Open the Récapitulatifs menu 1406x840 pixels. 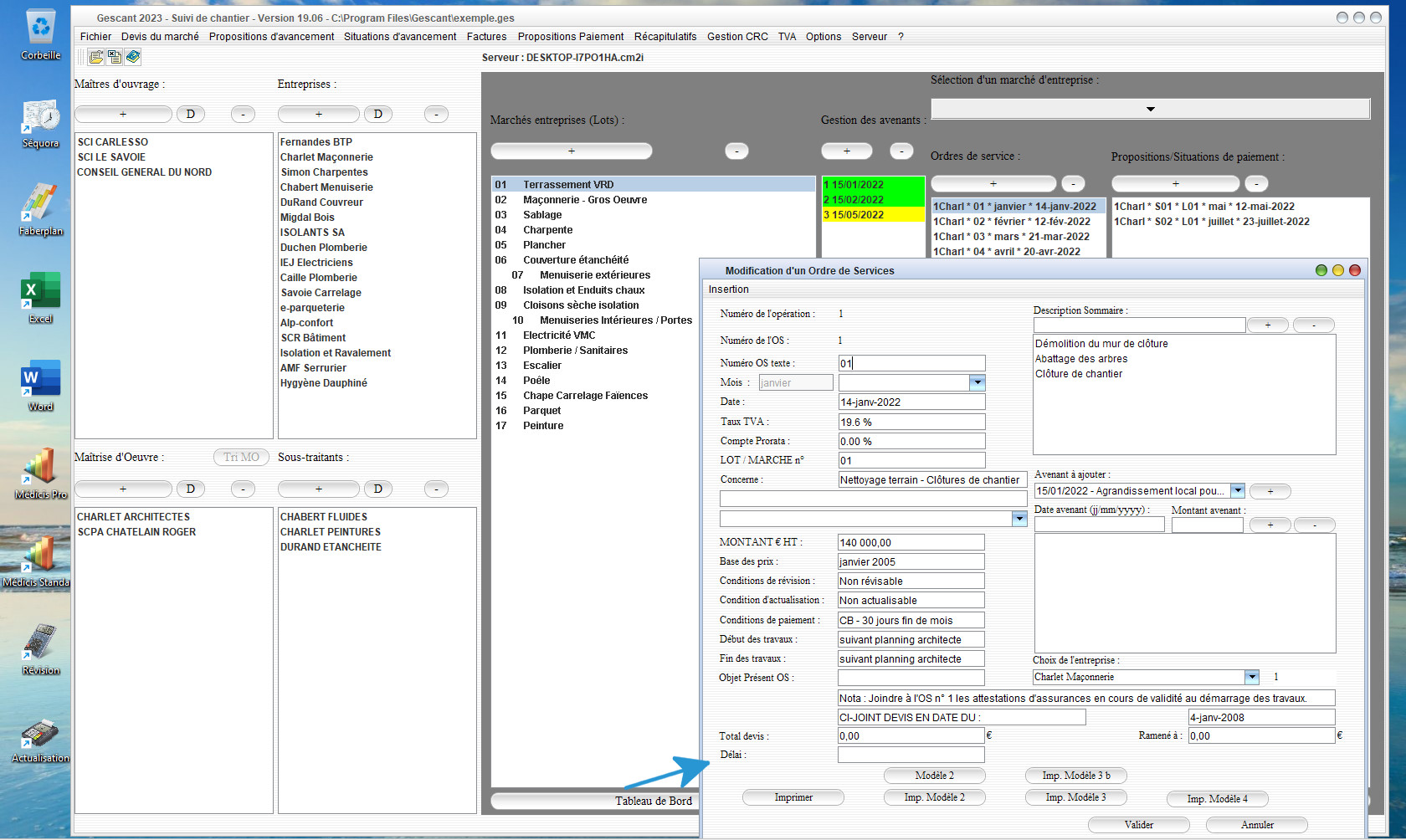pos(665,37)
